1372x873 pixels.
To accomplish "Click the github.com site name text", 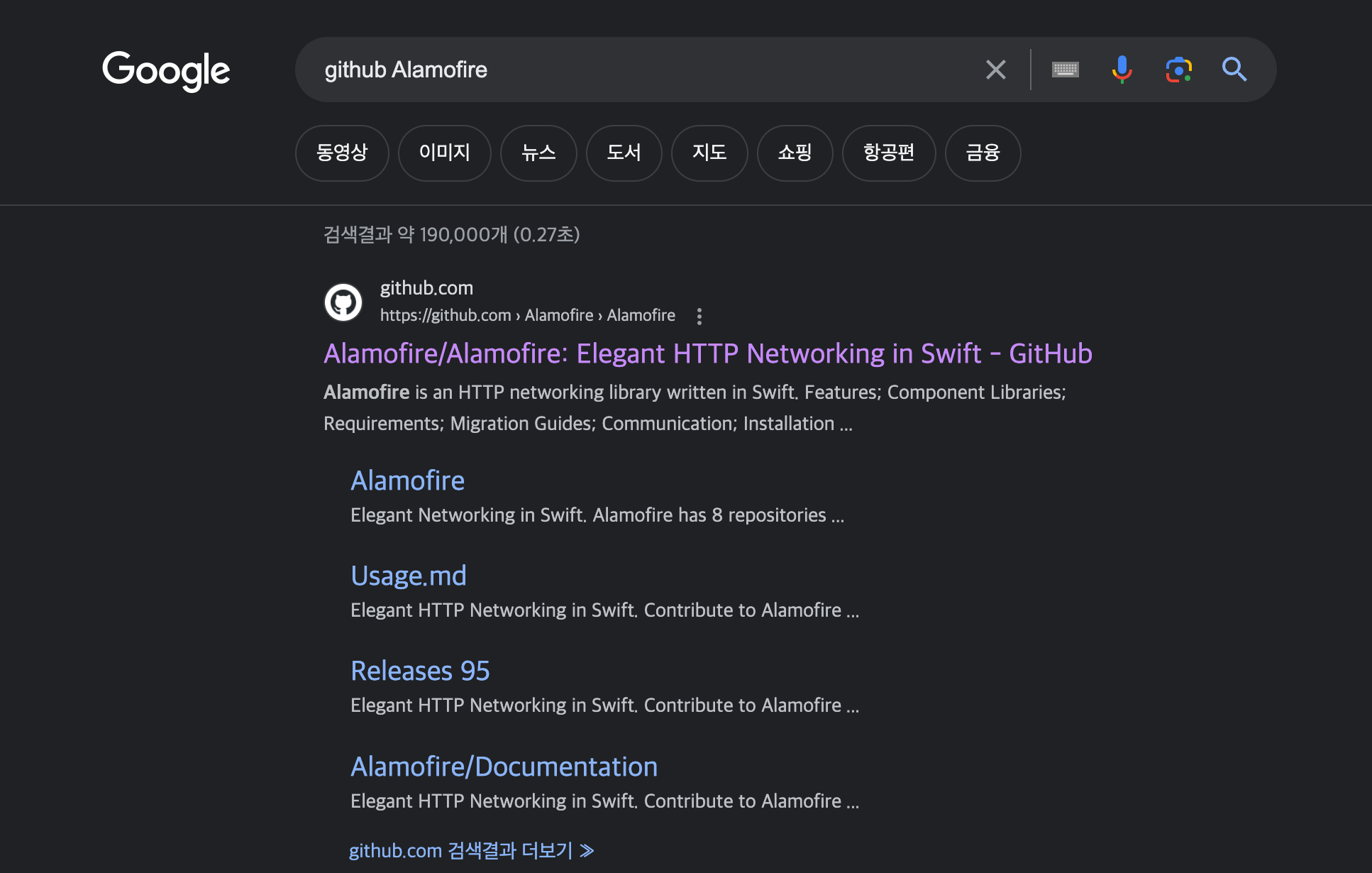I will coord(426,288).
